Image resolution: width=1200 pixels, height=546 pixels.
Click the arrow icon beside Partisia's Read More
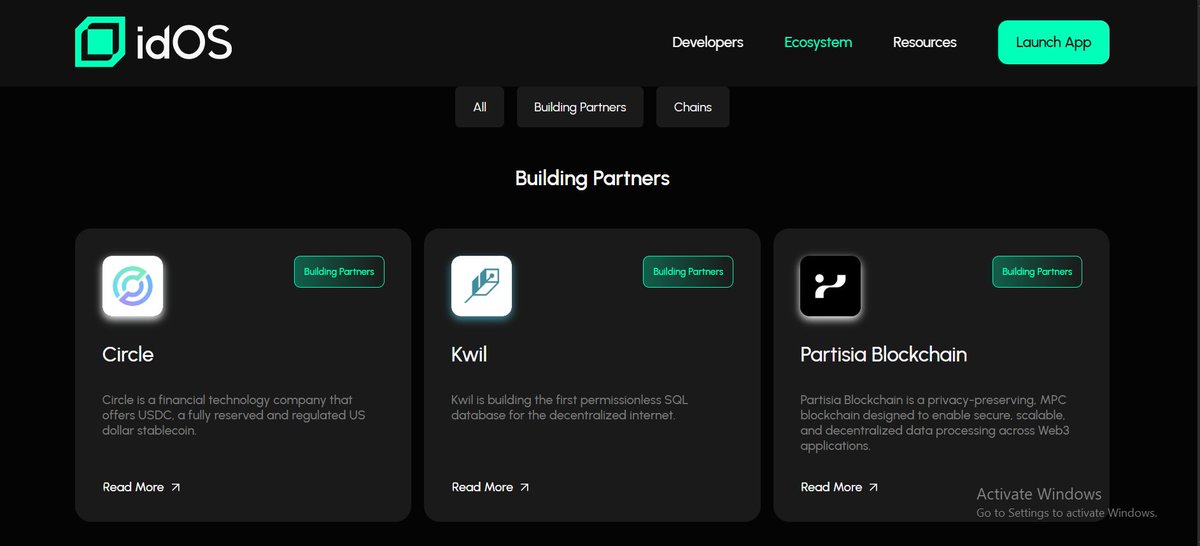click(x=873, y=487)
